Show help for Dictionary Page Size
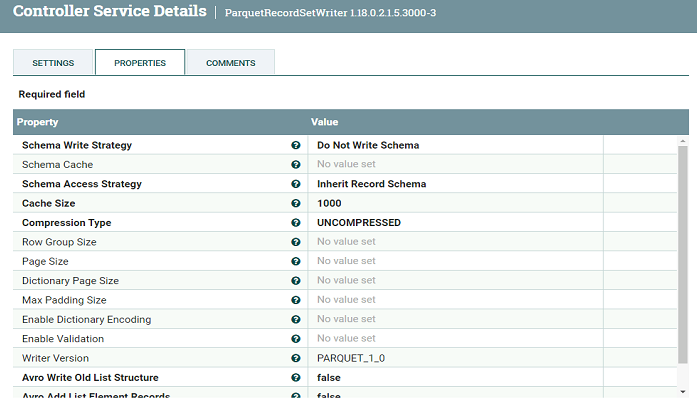 [296, 281]
